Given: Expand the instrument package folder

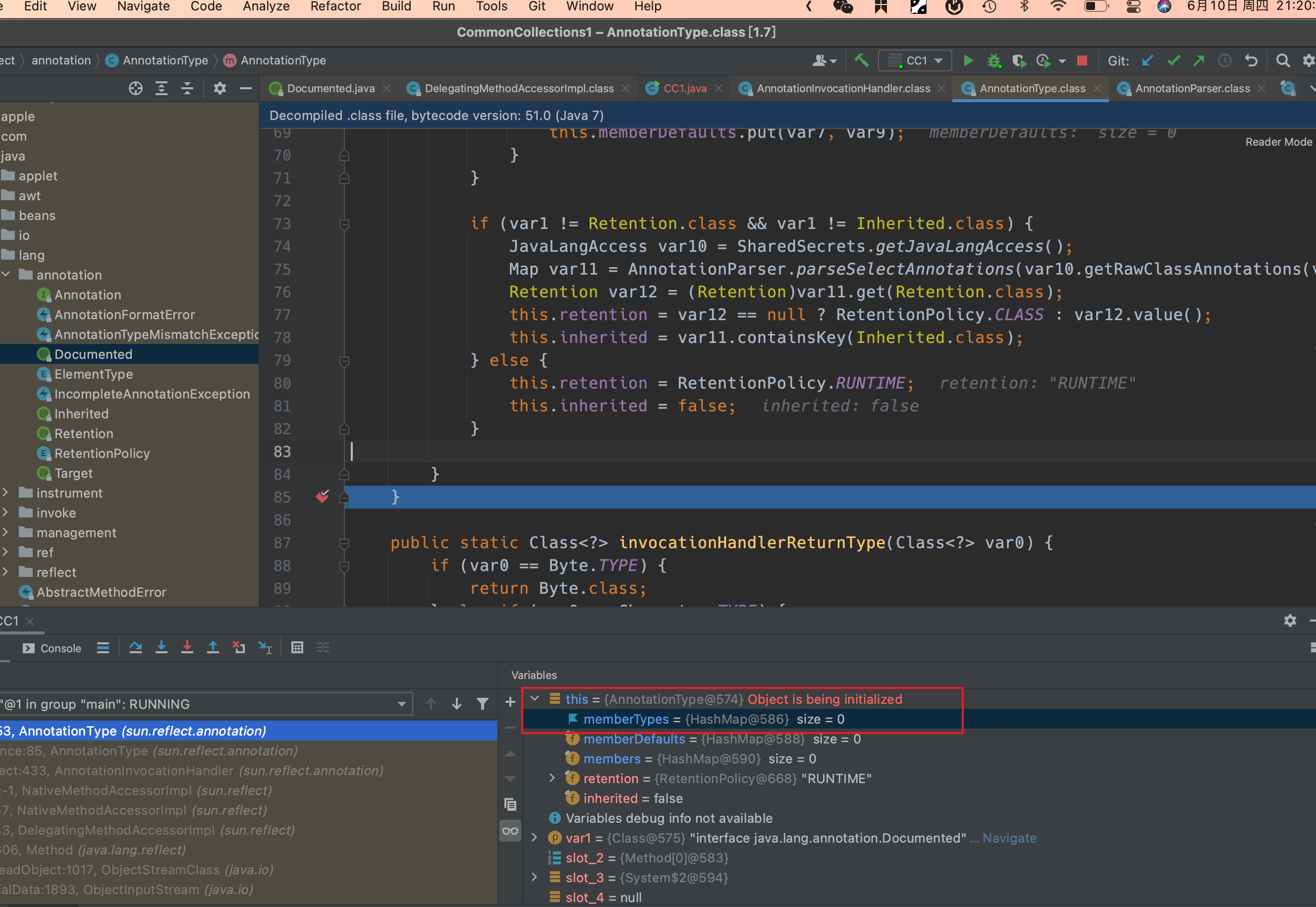Looking at the screenshot, I should click(5, 493).
